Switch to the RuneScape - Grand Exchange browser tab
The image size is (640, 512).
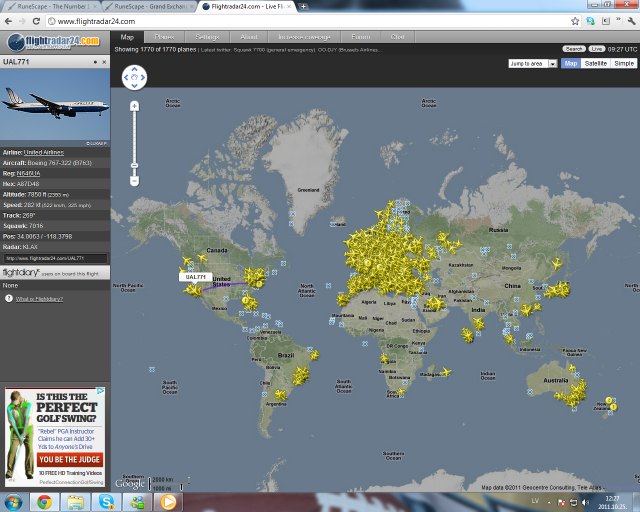pyautogui.click(x=149, y=7)
